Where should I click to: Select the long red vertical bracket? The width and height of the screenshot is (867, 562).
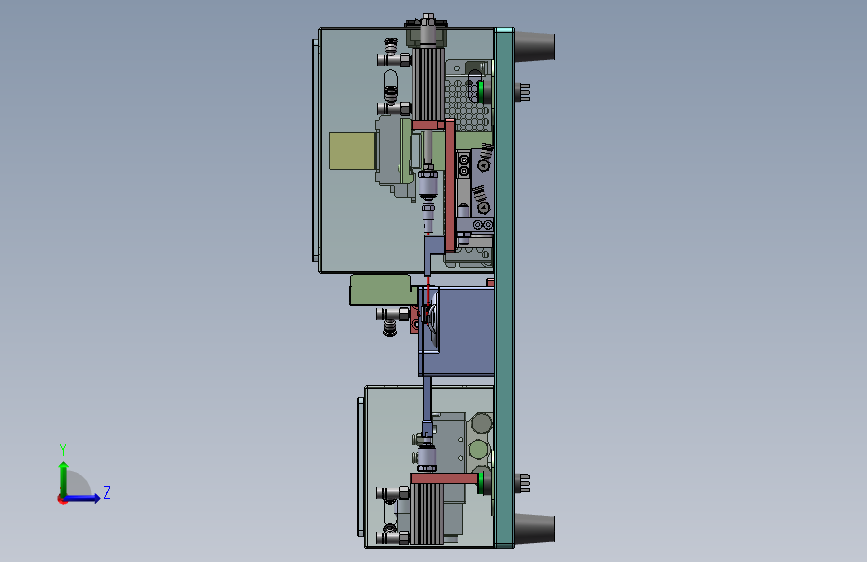[x=450, y=186]
